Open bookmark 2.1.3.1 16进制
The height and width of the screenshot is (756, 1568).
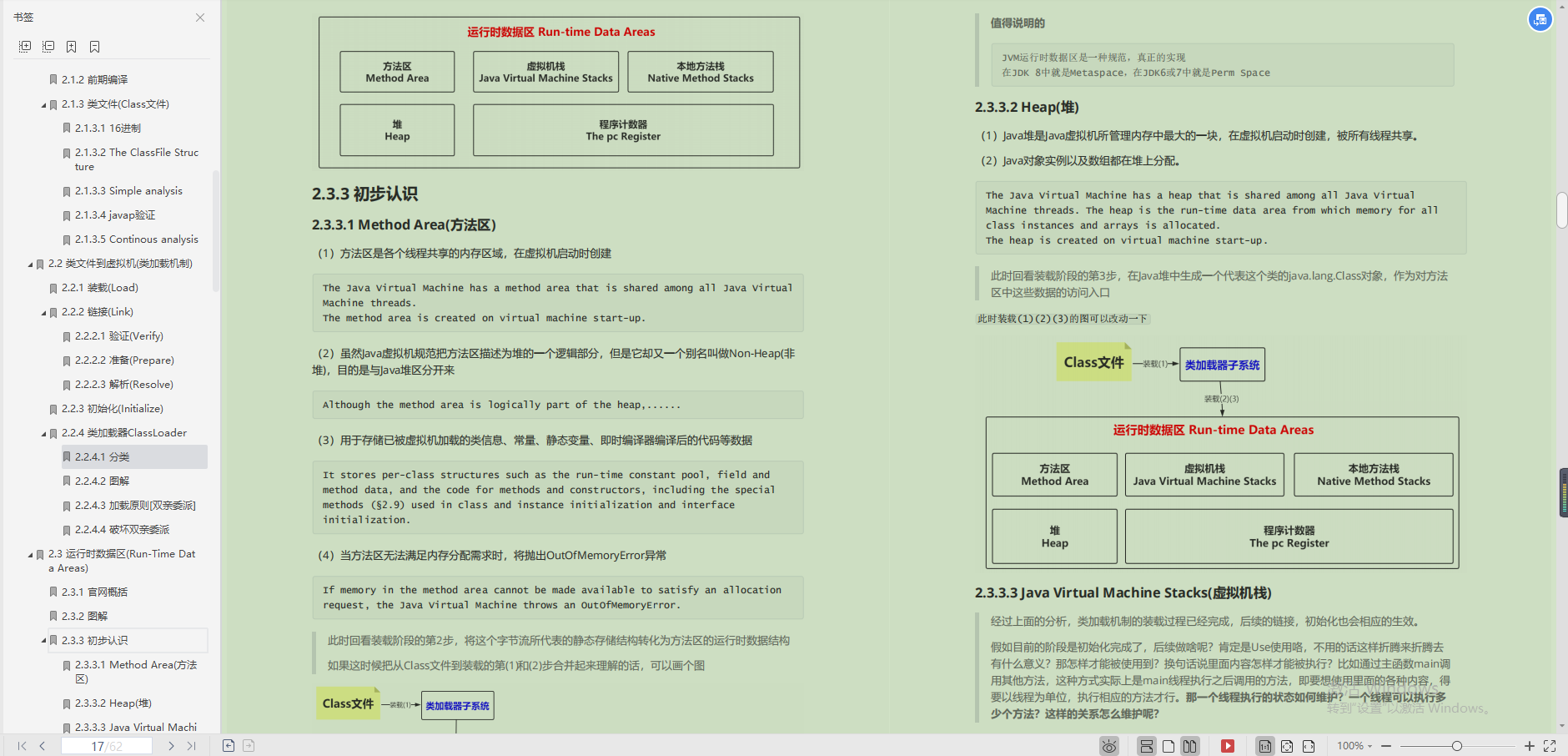point(108,128)
